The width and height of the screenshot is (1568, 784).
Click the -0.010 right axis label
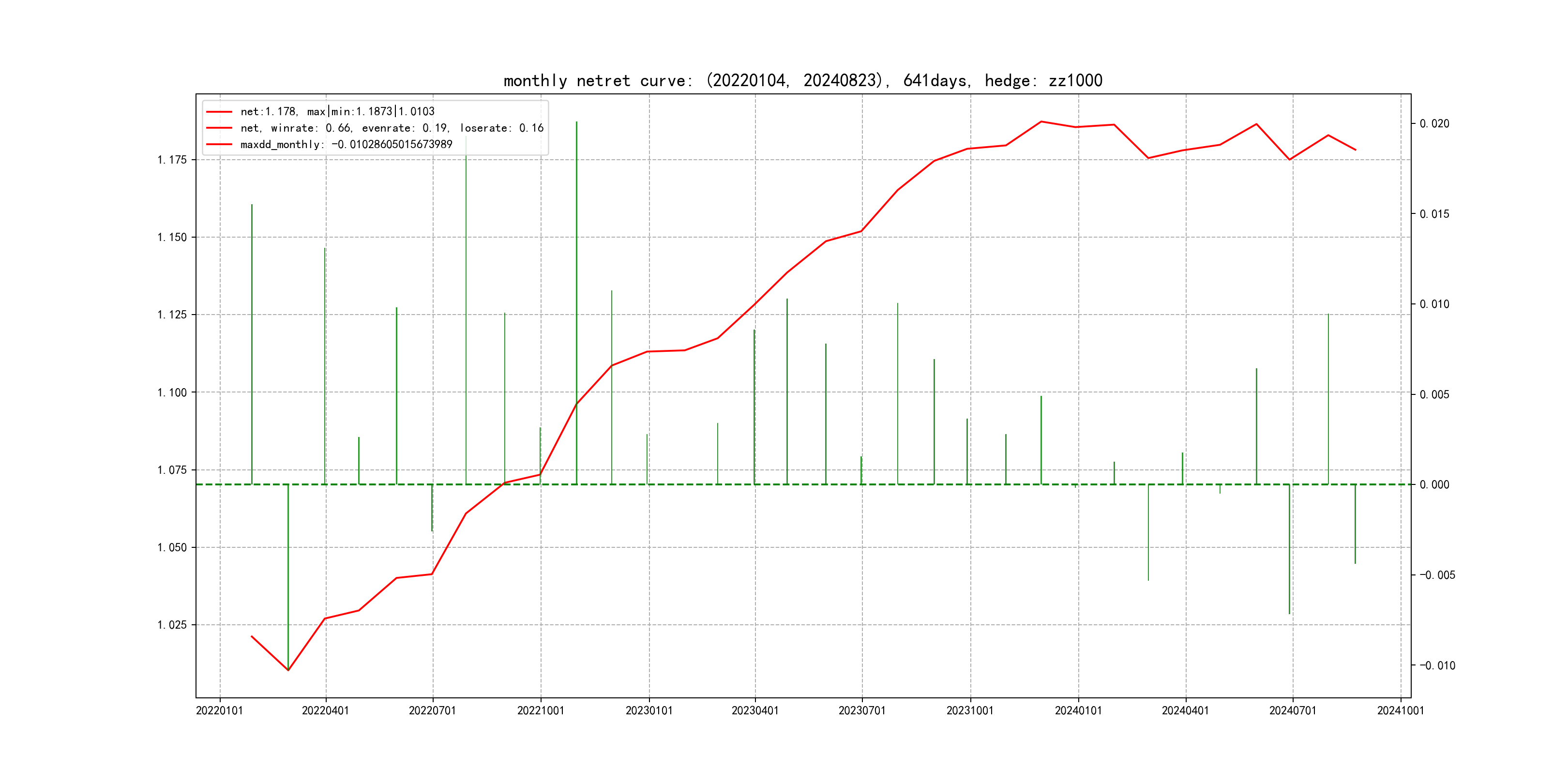point(1437,665)
